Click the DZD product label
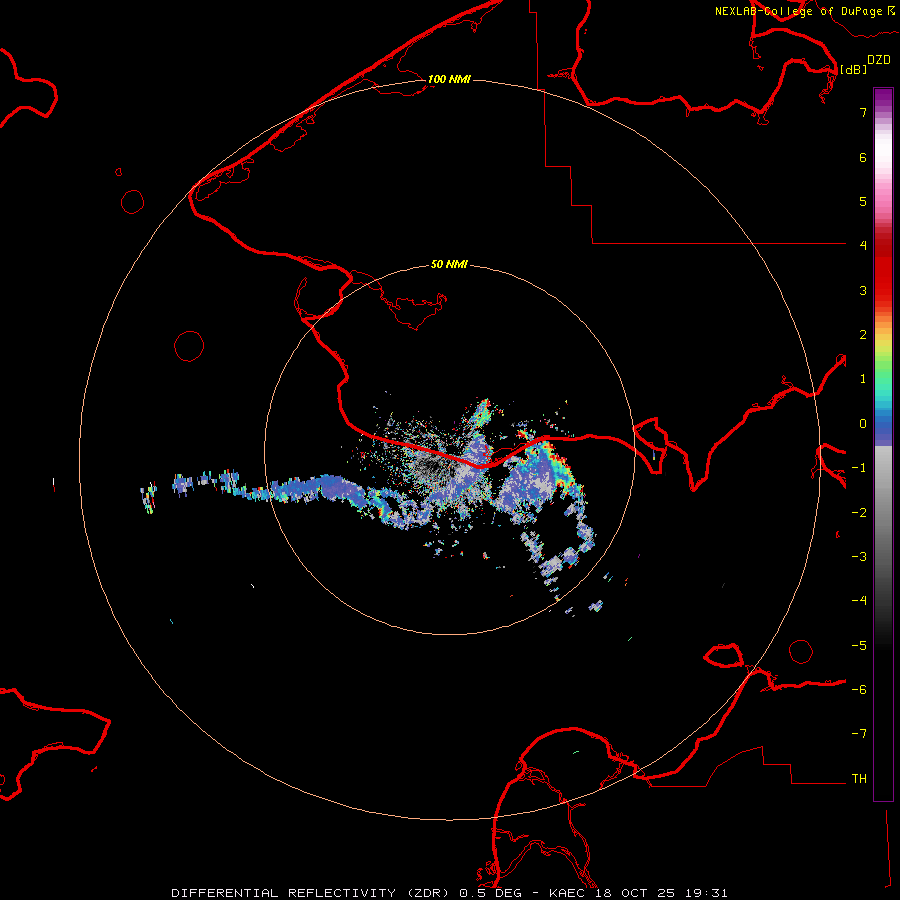The height and width of the screenshot is (900, 900). tap(879, 60)
